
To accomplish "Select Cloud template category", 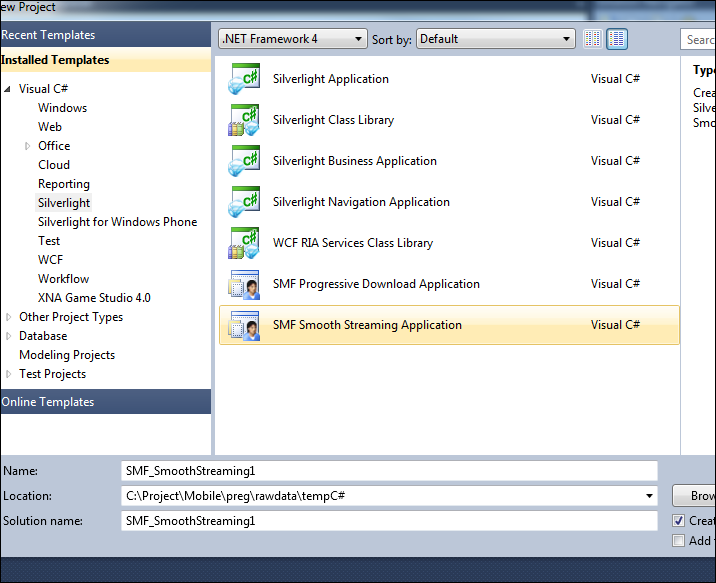I will click(54, 165).
